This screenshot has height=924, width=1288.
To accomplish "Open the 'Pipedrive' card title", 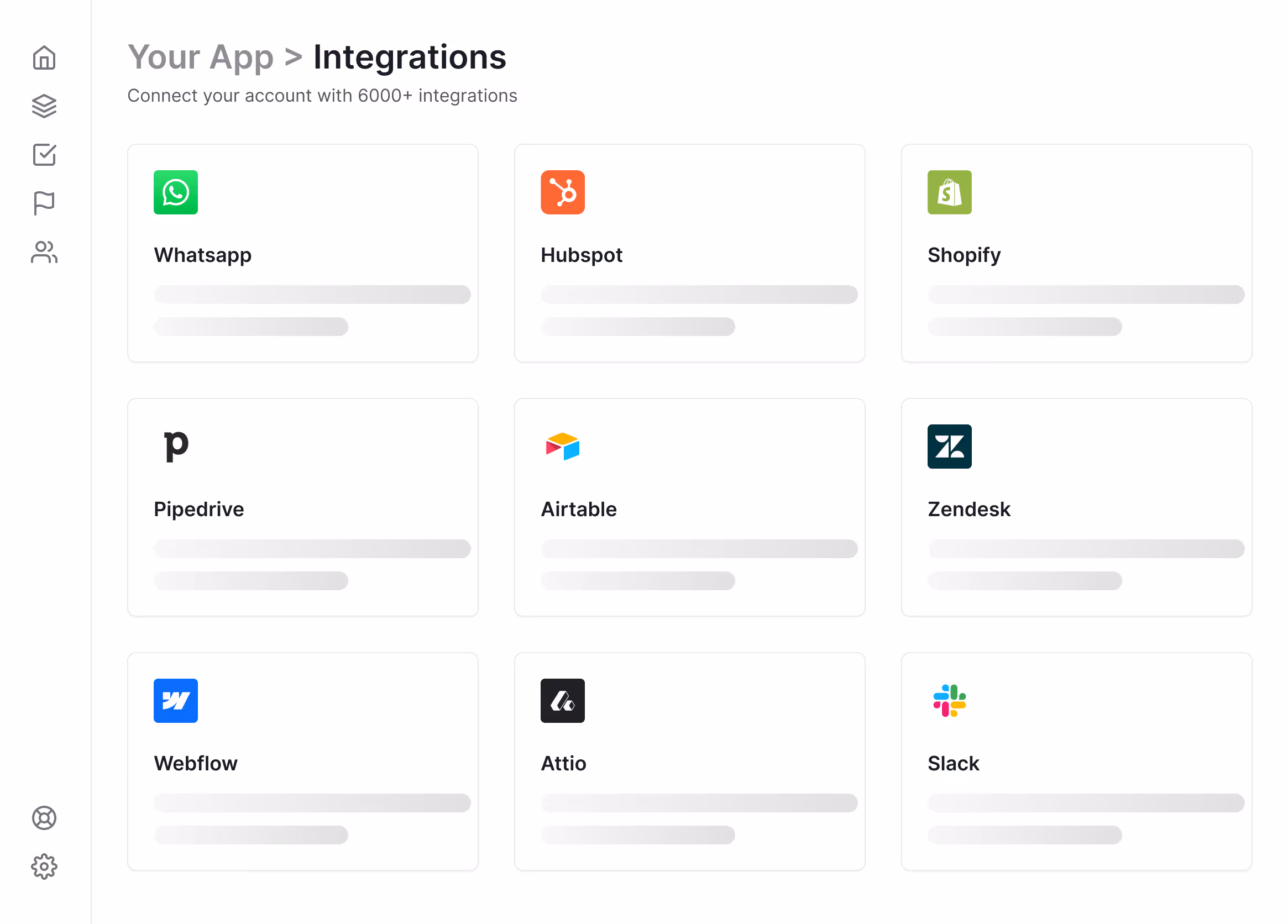I will pos(199,510).
